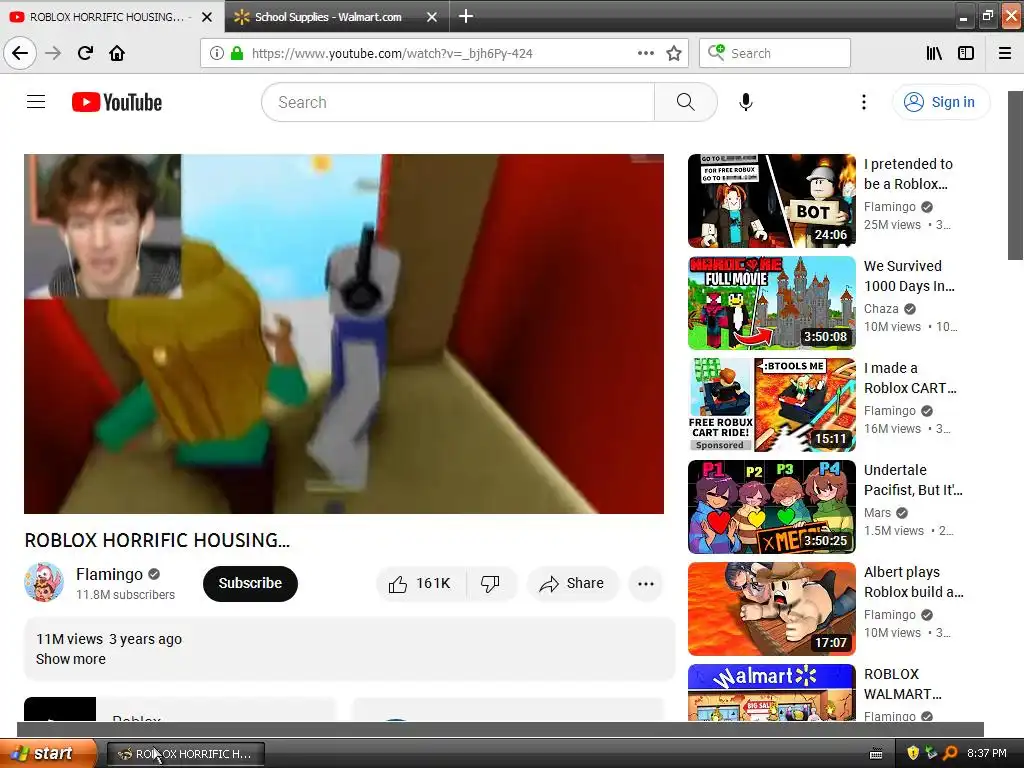The image size is (1024, 768).
Task: Click the security shield tray icon
Action: tap(913, 753)
